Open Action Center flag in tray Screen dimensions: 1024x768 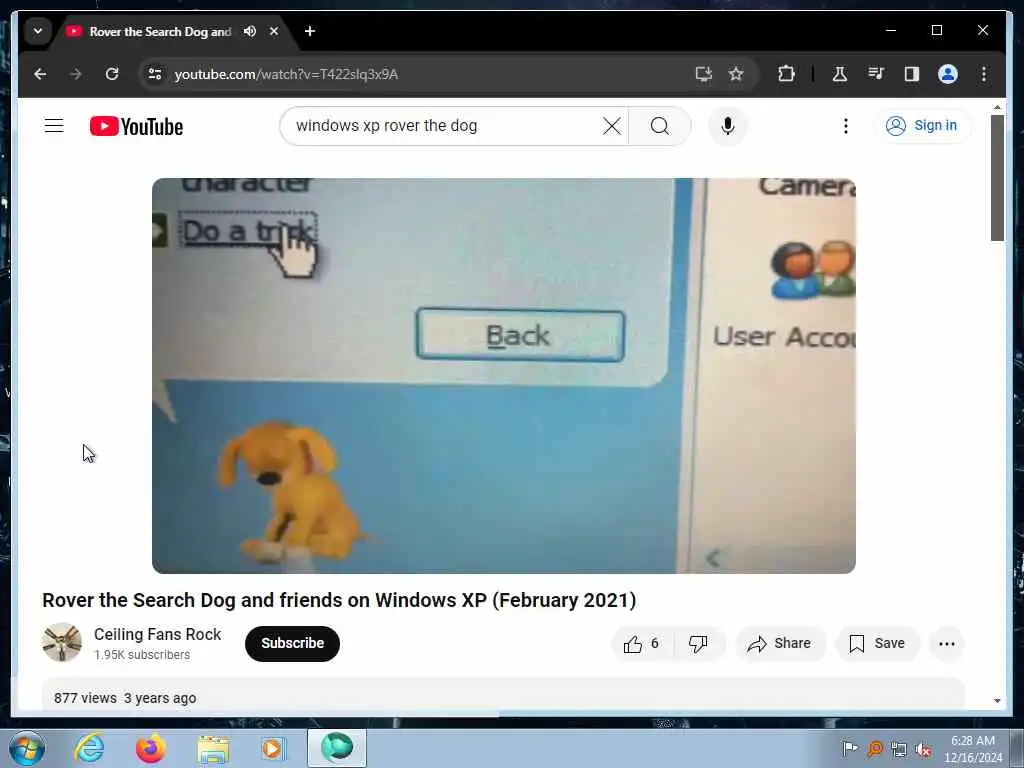pyautogui.click(x=850, y=749)
